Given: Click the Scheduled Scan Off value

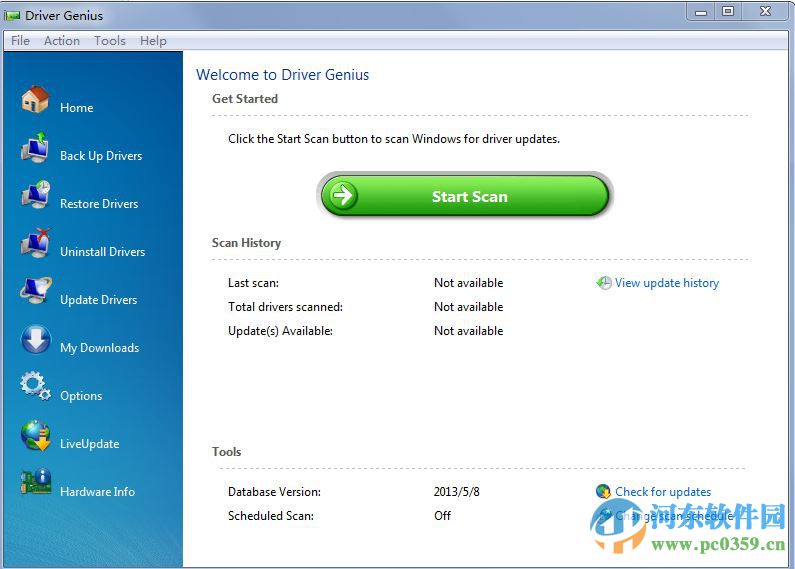Looking at the screenshot, I should (442, 515).
